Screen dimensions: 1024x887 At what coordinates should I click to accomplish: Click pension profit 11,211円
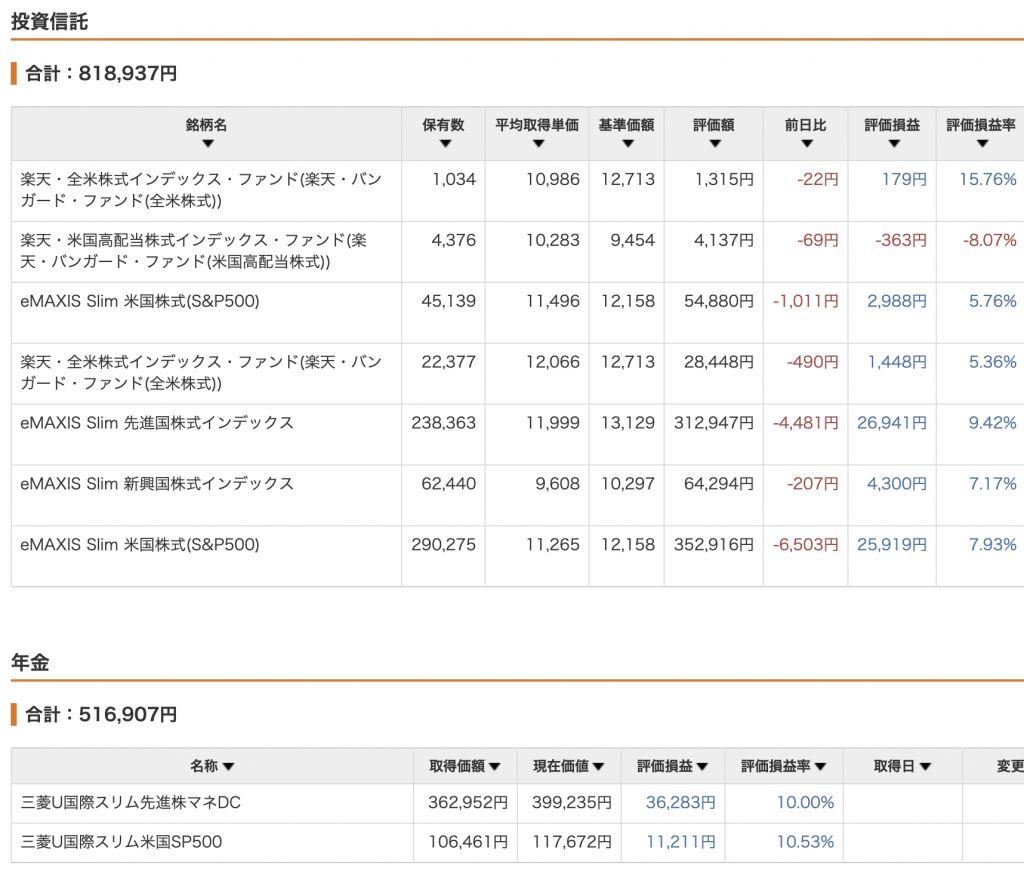(681, 842)
